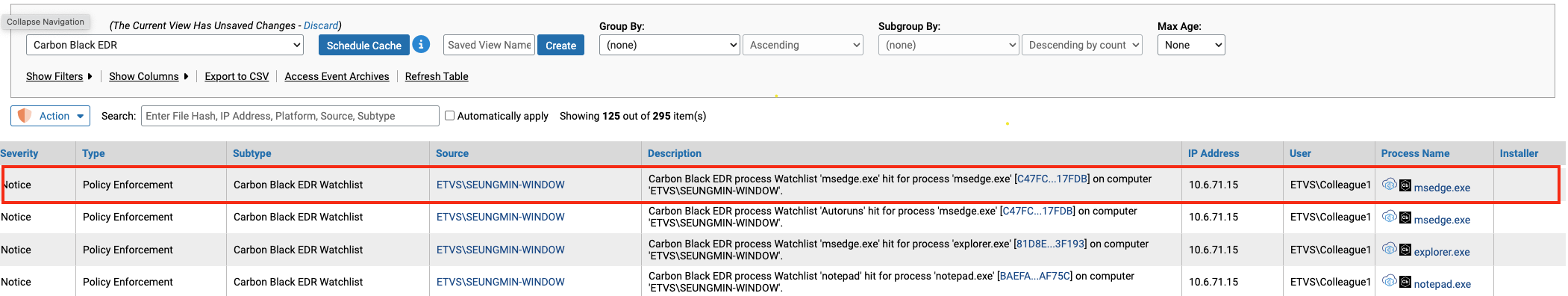This screenshot has width=1568, height=296.
Task: Open the Carbon Black EDR view dropdown
Action: point(165,45)
